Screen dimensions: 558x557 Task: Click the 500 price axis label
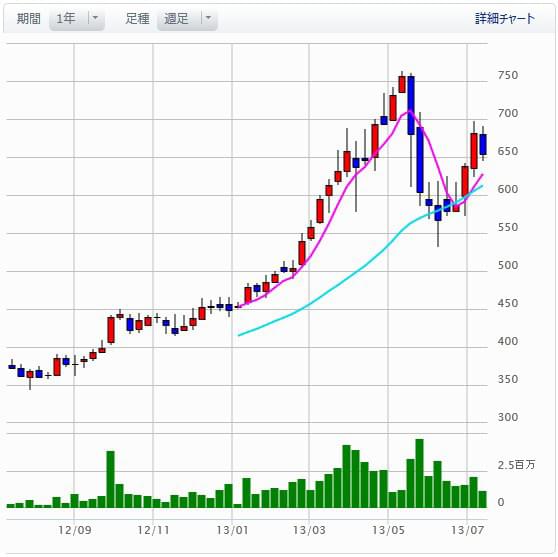[x=508, y=265]
